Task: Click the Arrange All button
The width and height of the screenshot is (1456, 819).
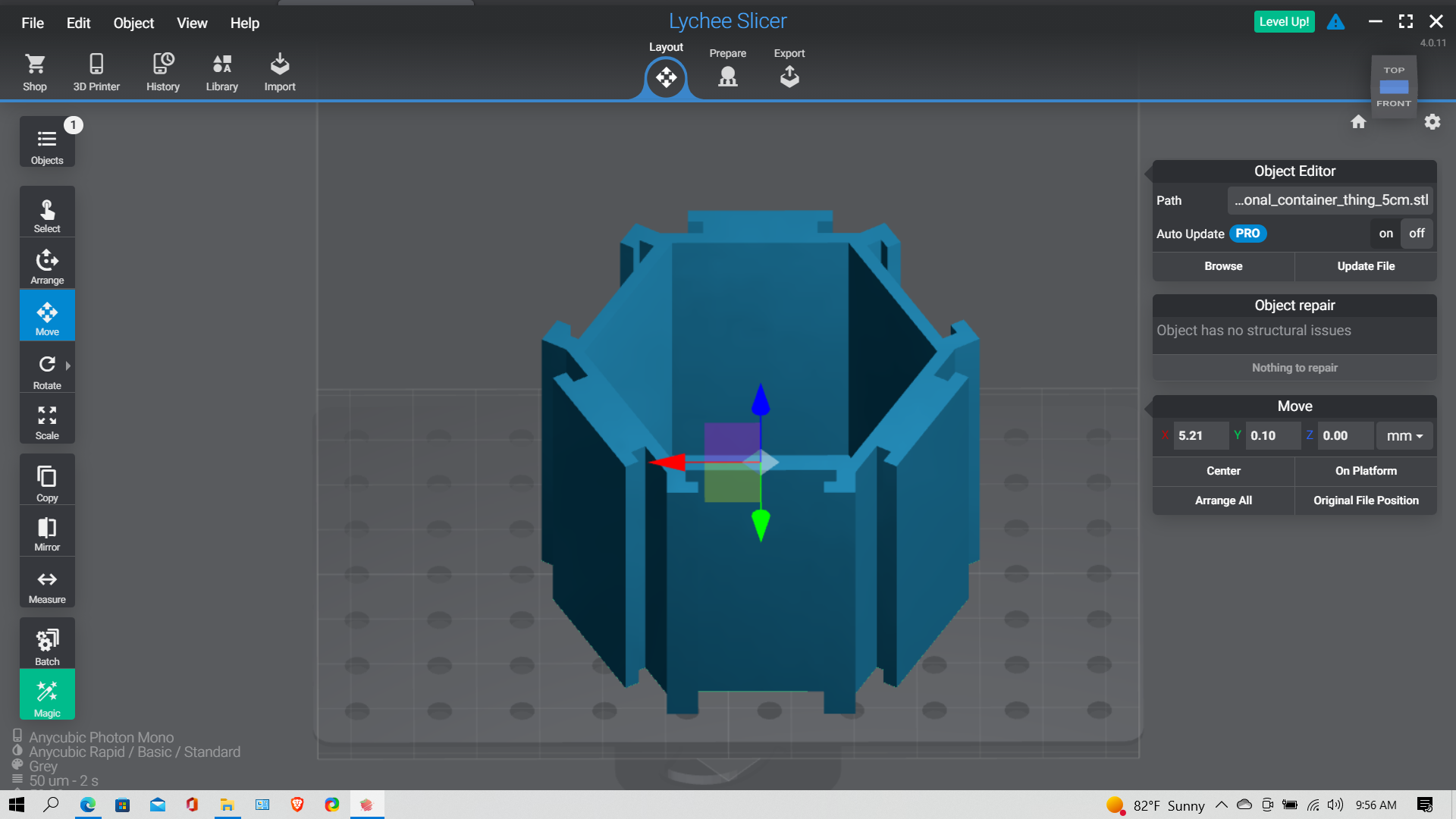Action: [1223, 500]
